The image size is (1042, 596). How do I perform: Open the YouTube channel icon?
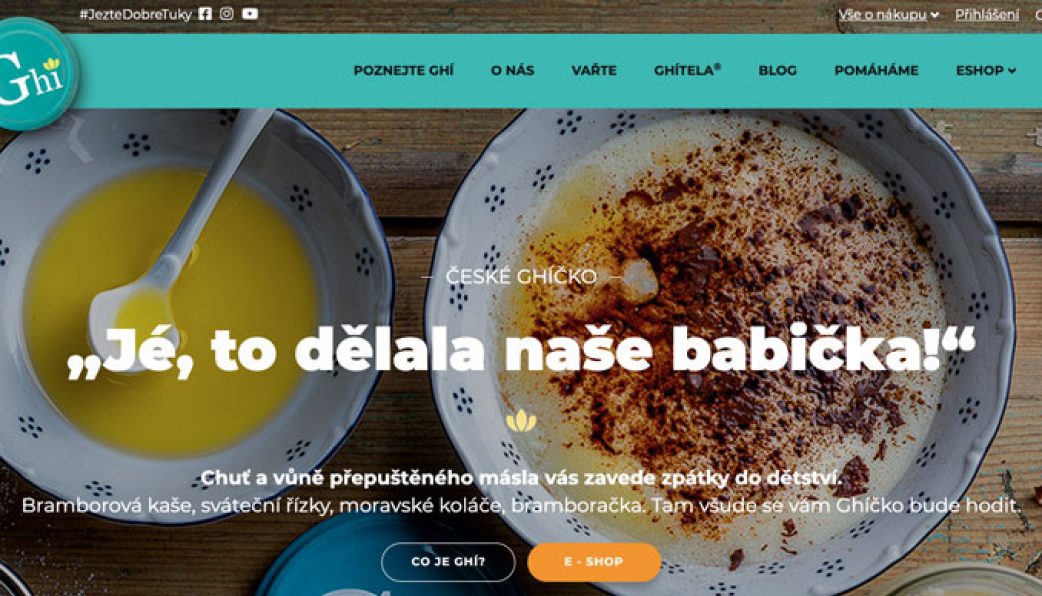coord(250,14)
